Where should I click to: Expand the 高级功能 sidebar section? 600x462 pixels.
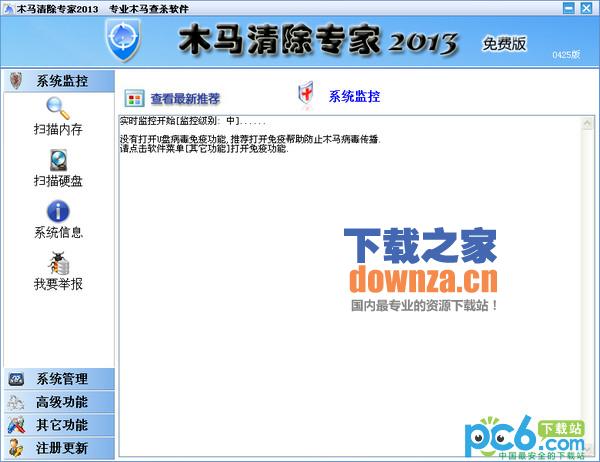60,402
